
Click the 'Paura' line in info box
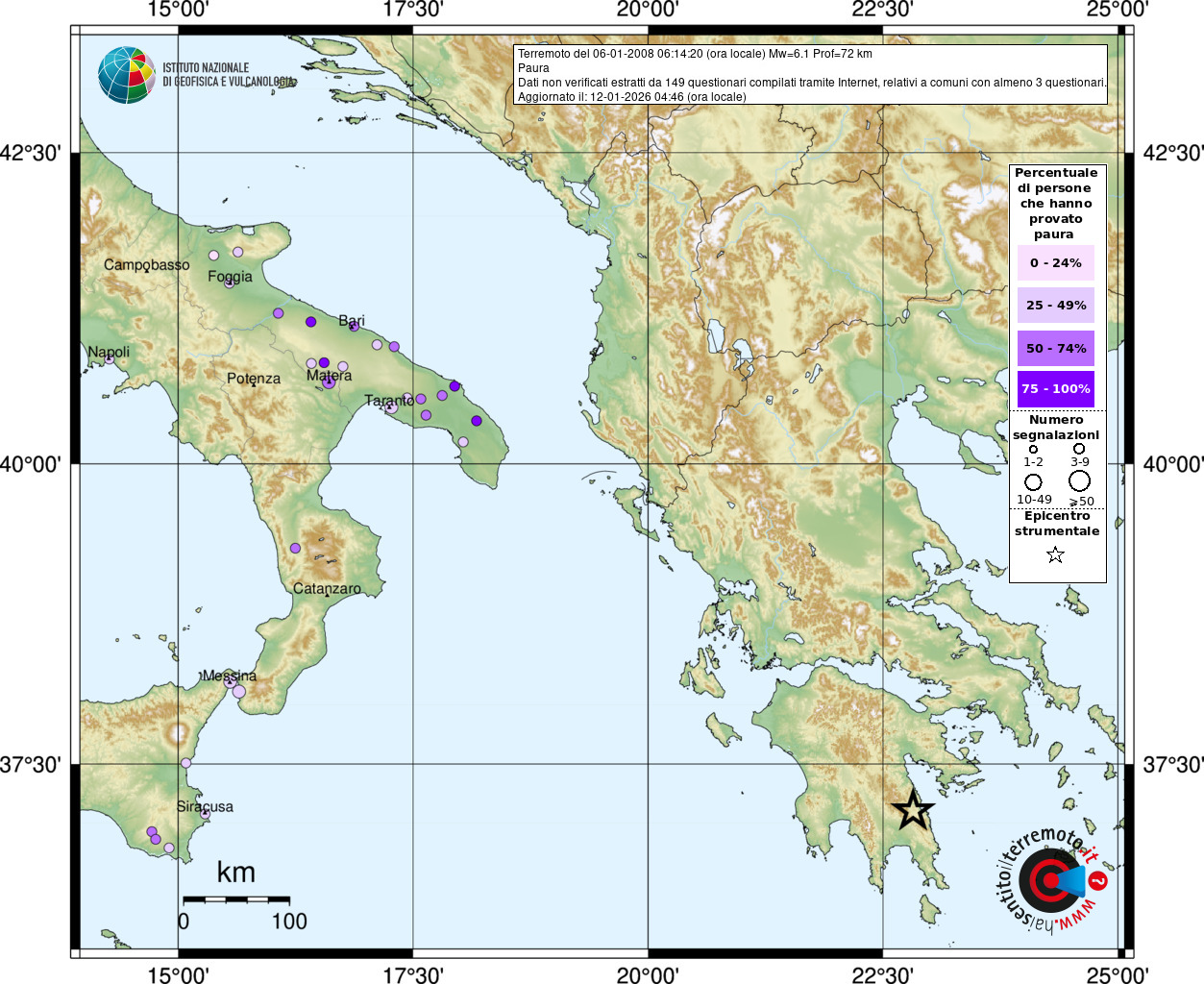coord(533,68)
